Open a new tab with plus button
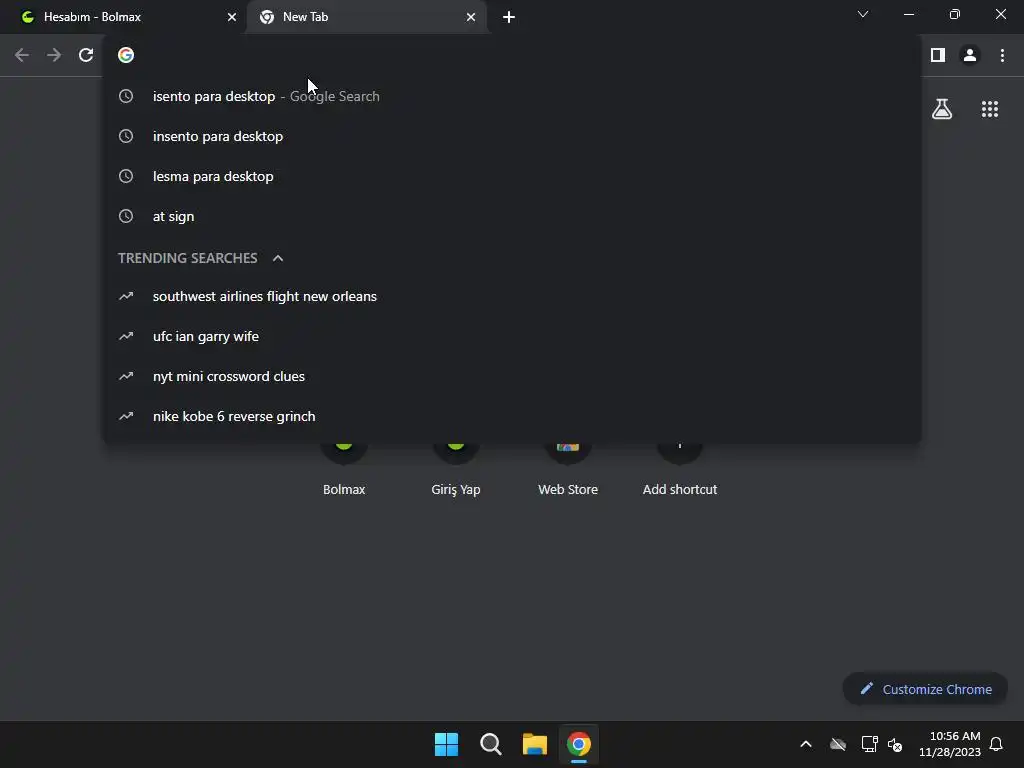 coord(509,17)
